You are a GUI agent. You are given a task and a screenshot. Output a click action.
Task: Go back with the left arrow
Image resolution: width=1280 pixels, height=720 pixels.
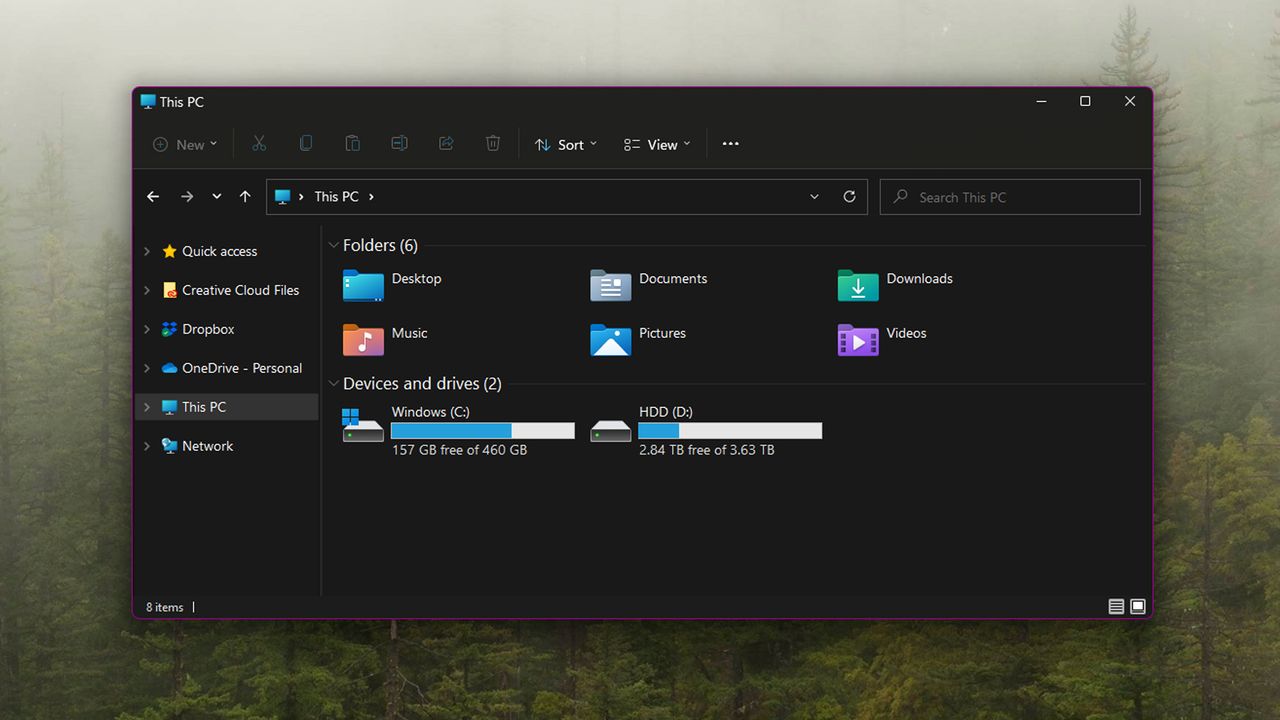tap(153, 197)
